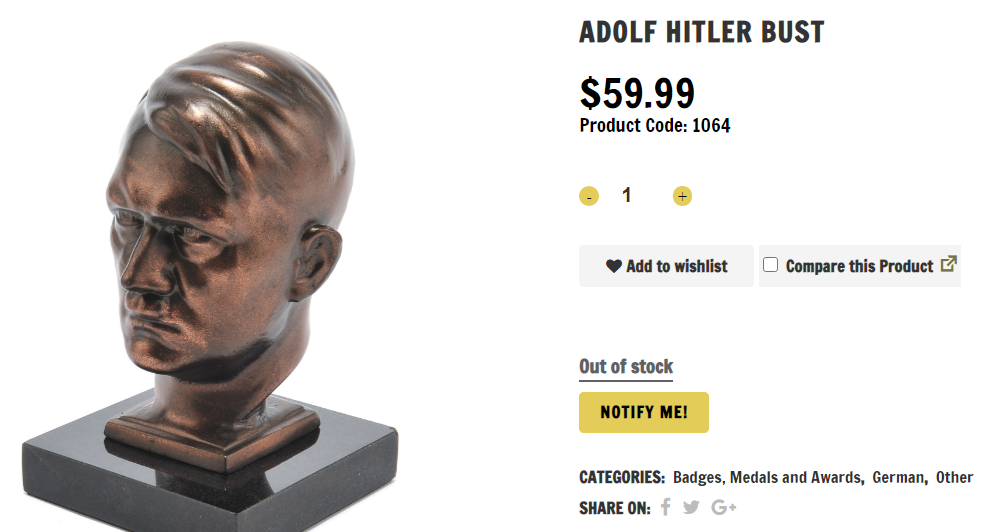Image resolution: width=984 pixels, height=532 pixels.
Task: Click the product title heading
Action: 701,32
